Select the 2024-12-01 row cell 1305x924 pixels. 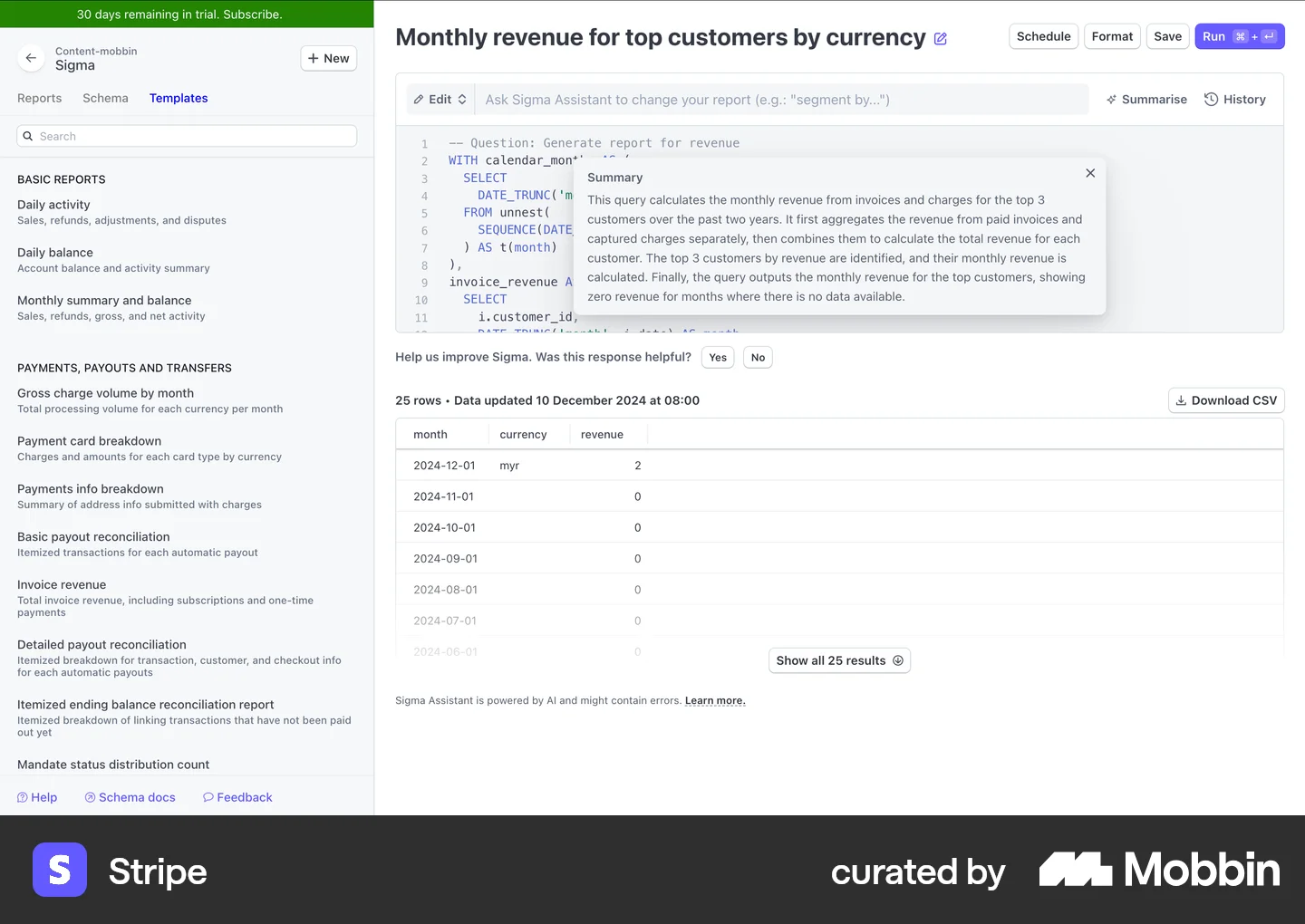(444, 466)
